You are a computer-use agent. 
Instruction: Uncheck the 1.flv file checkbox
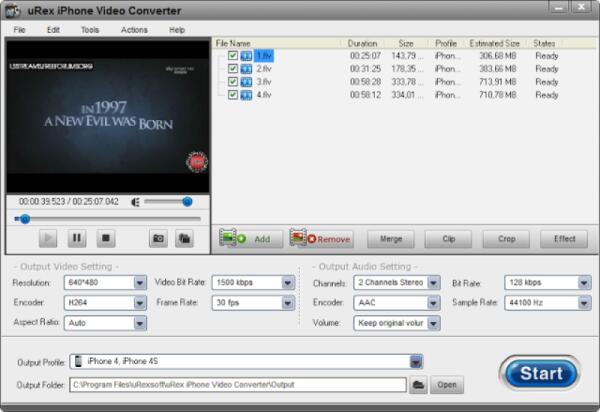point(233,56)
